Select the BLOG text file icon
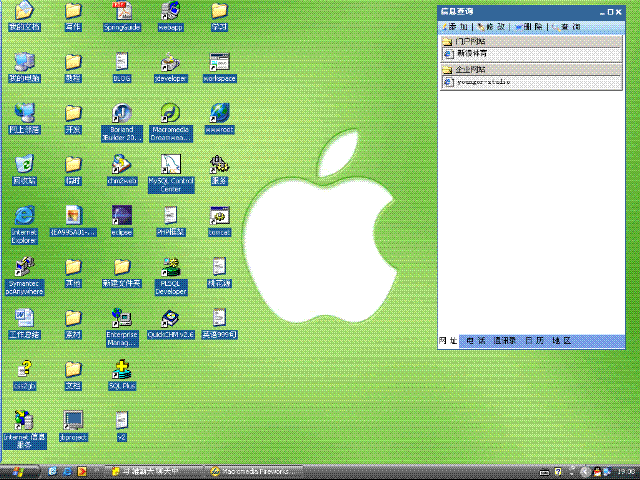This screenshot has width=640, height=480. click(122, 67)
